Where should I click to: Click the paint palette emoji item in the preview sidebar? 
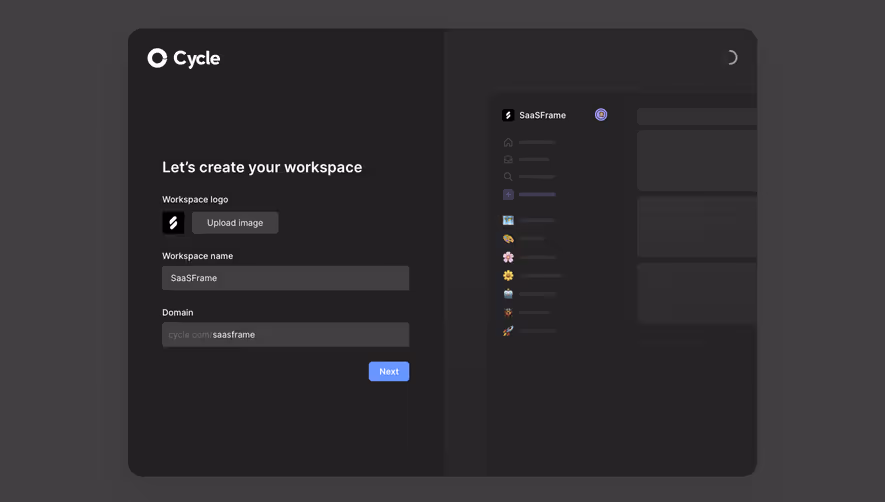coord(508,239)
